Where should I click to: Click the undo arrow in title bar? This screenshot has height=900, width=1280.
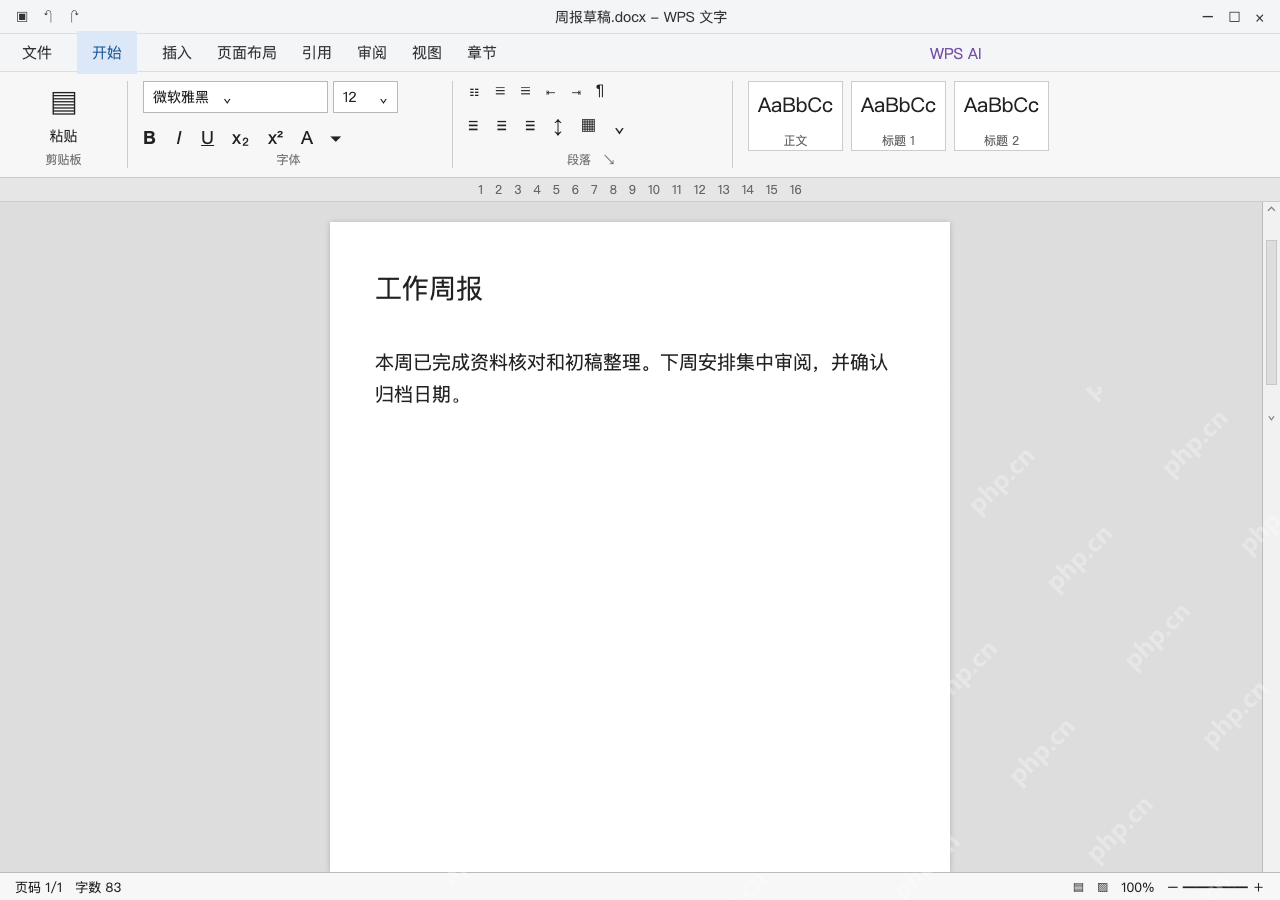coord(48,16)
